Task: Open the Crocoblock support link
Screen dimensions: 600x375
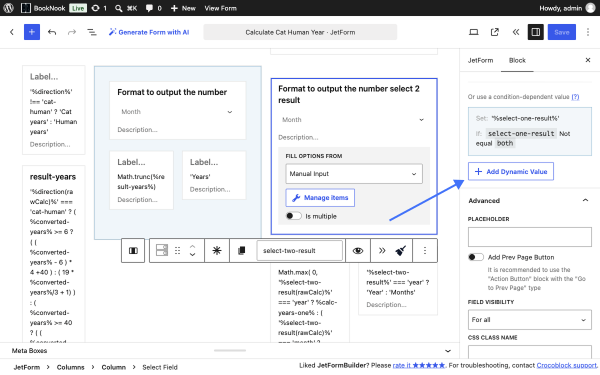Action: click(566, 365)
